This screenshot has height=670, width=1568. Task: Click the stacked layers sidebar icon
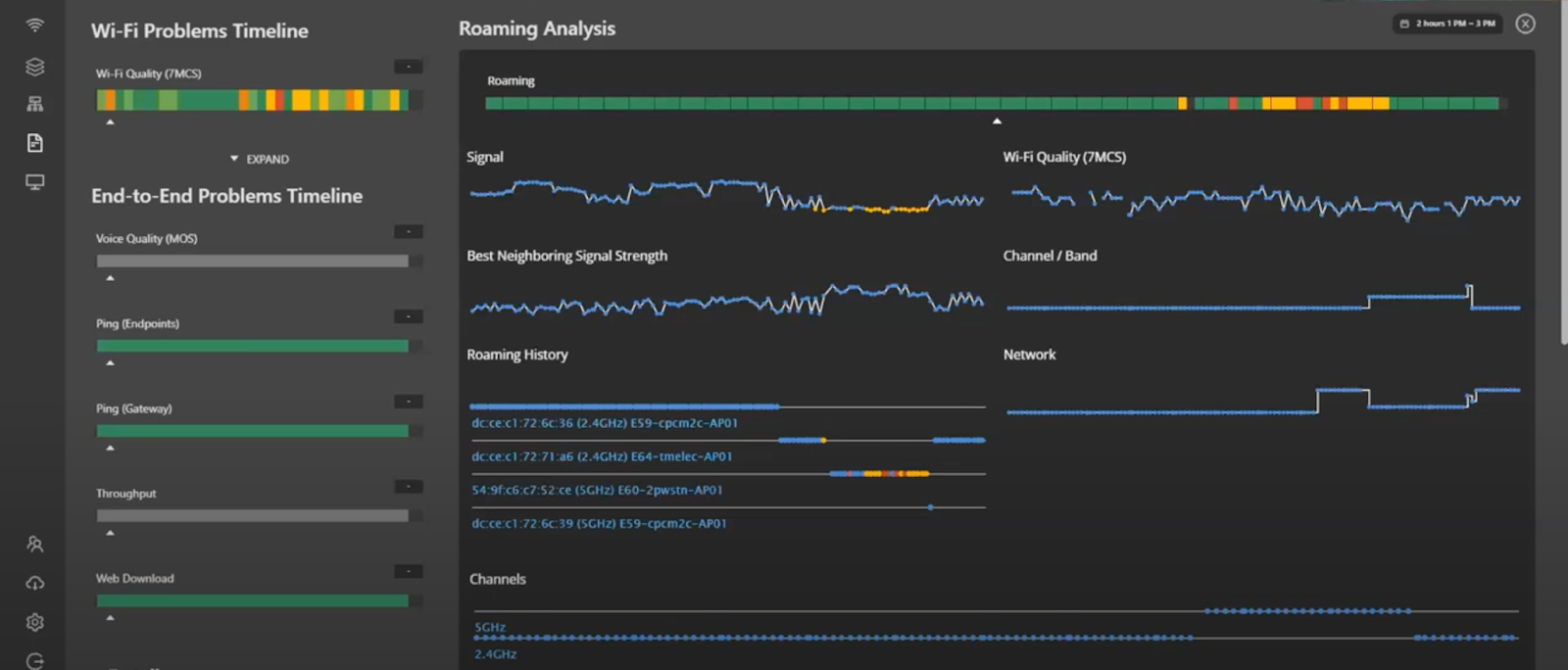[35, 67]
